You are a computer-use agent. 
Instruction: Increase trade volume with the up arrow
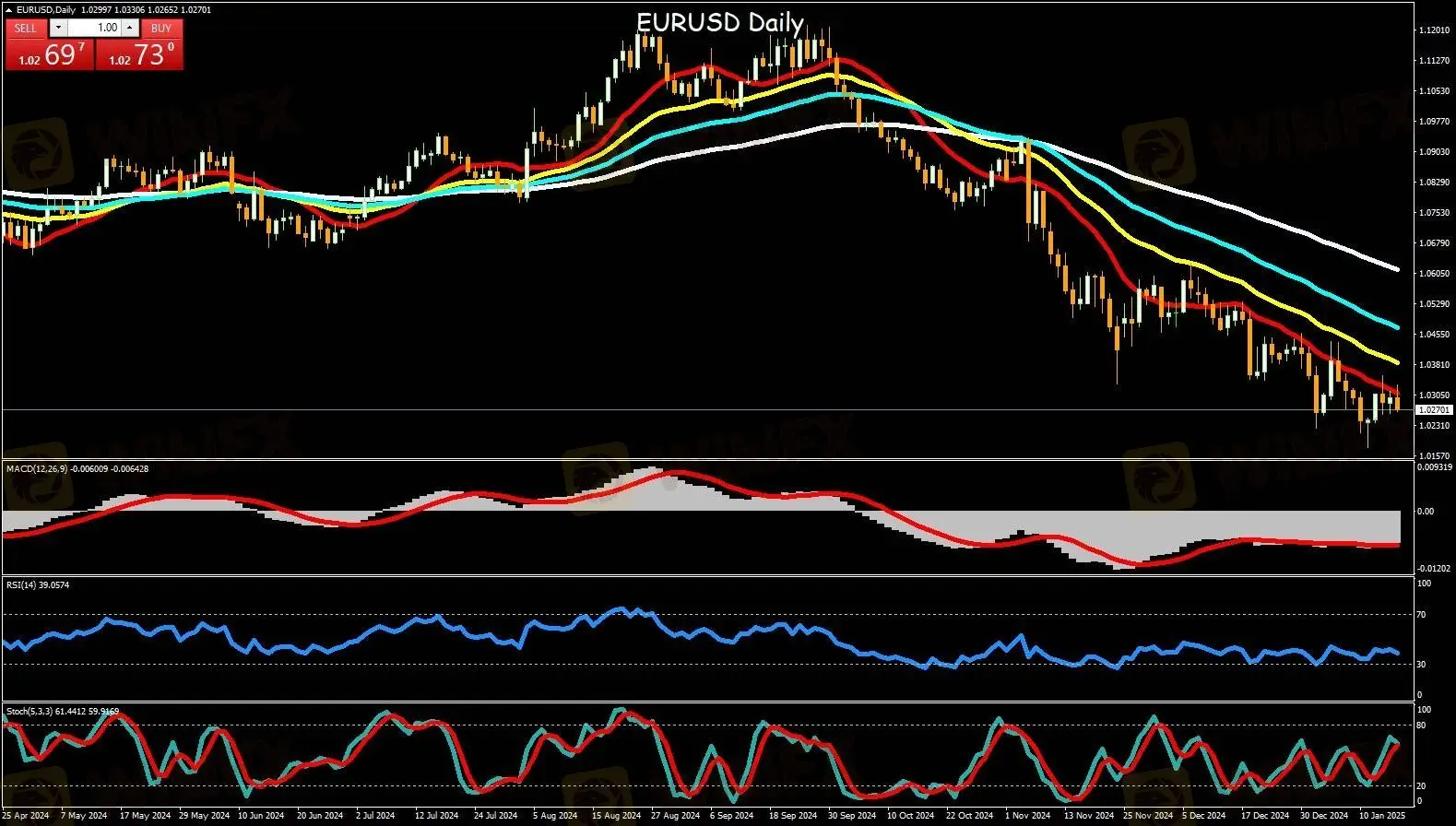point(130,28)
